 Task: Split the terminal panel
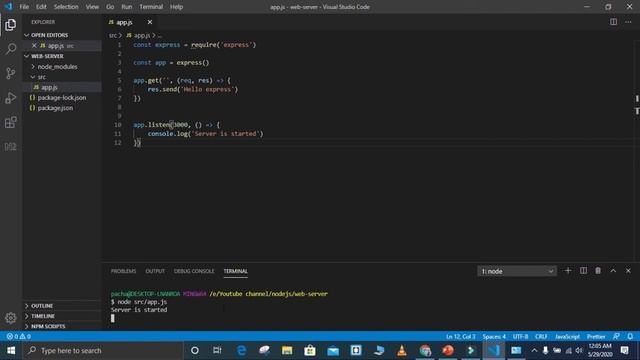click(x=583, y=271)
